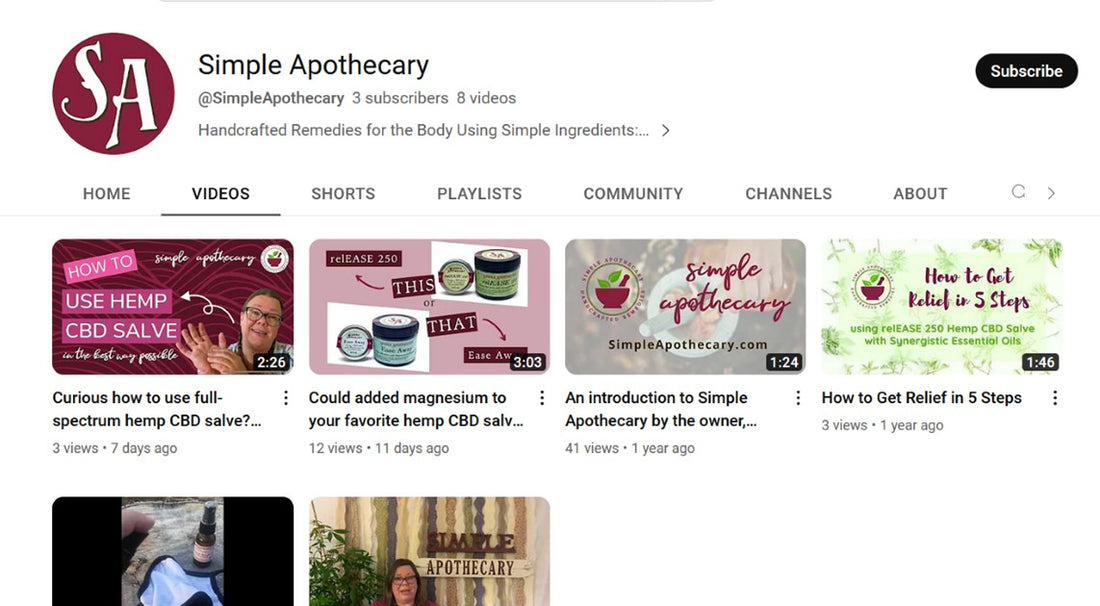This screenshot has height=606, width=1100.
Task: Open 'Curious how to use full-spectrum hemp' title
Action: point(157,409)
